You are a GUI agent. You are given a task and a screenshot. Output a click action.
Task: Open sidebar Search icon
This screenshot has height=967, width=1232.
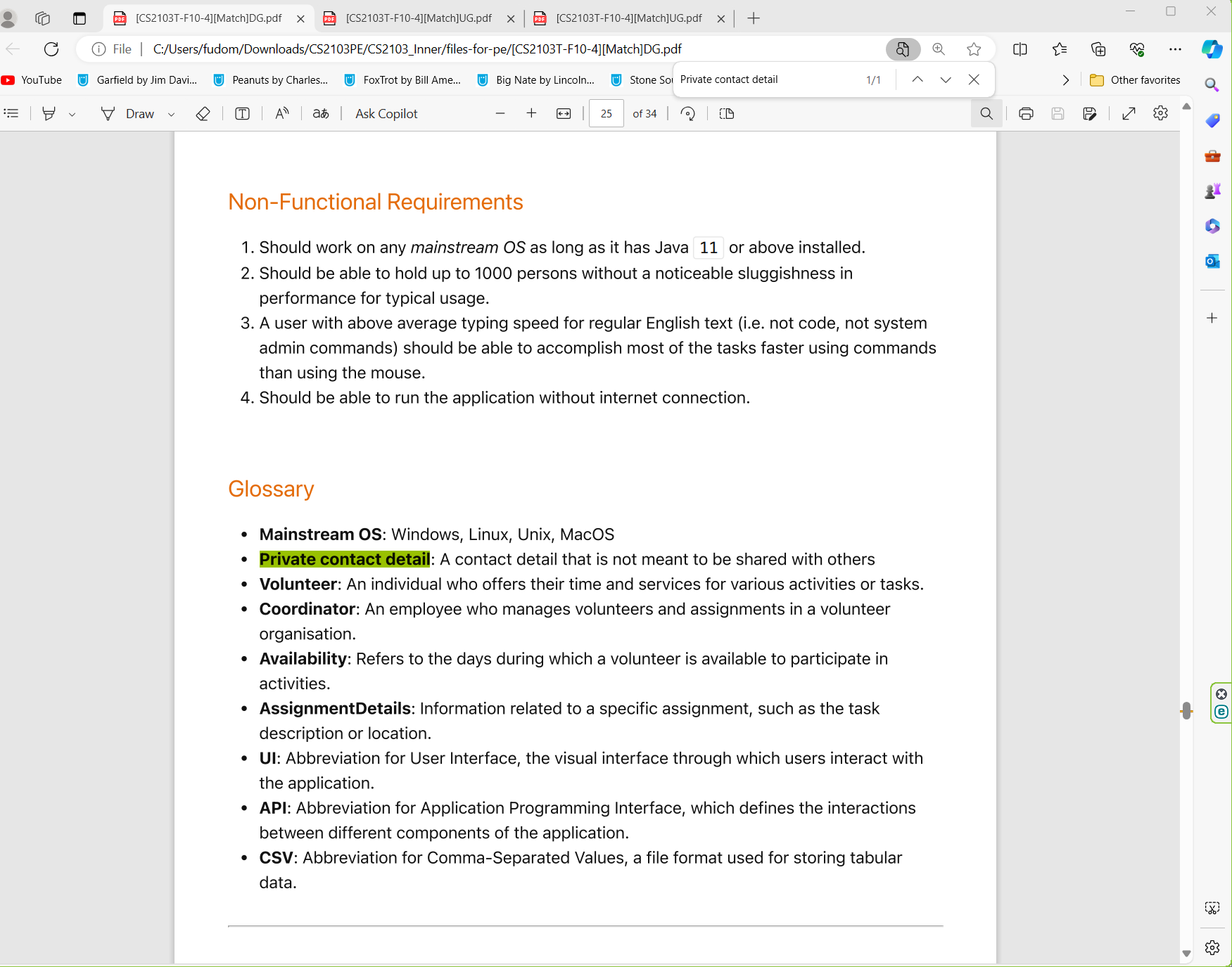point(1212,85)
